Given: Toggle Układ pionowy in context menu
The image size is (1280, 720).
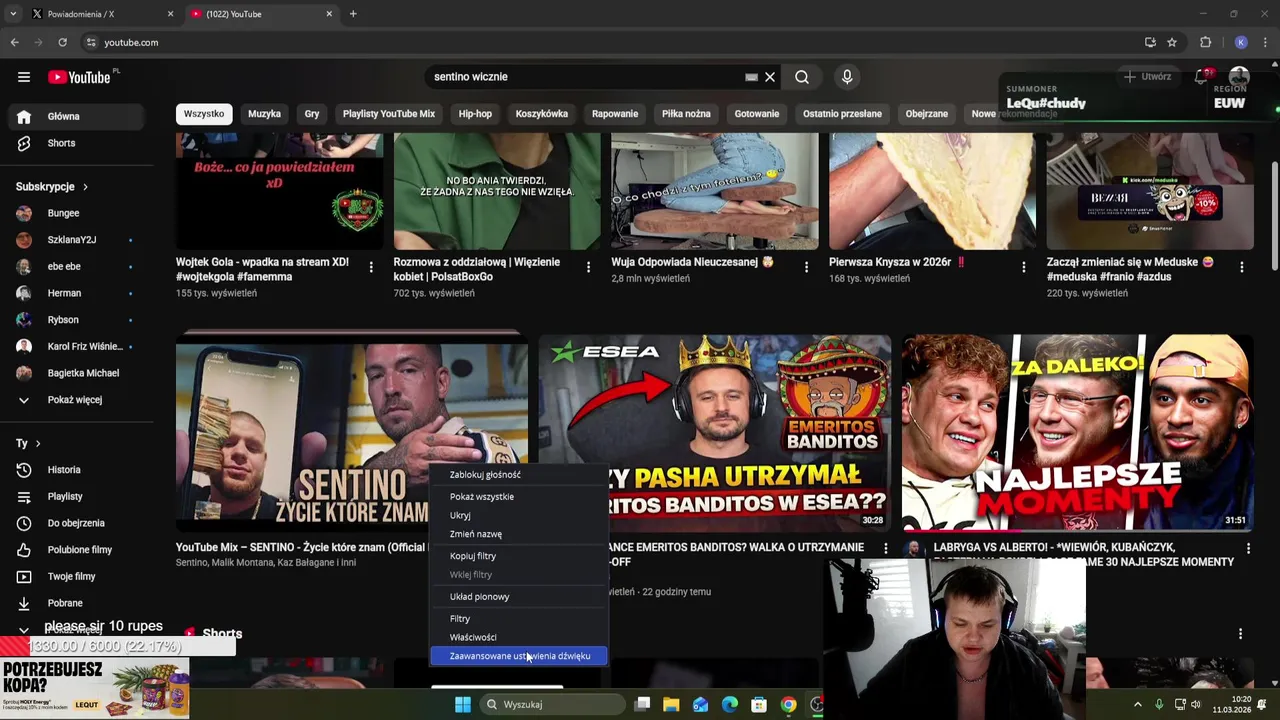Looking at the screenshot, I should (x=519, y=597).
